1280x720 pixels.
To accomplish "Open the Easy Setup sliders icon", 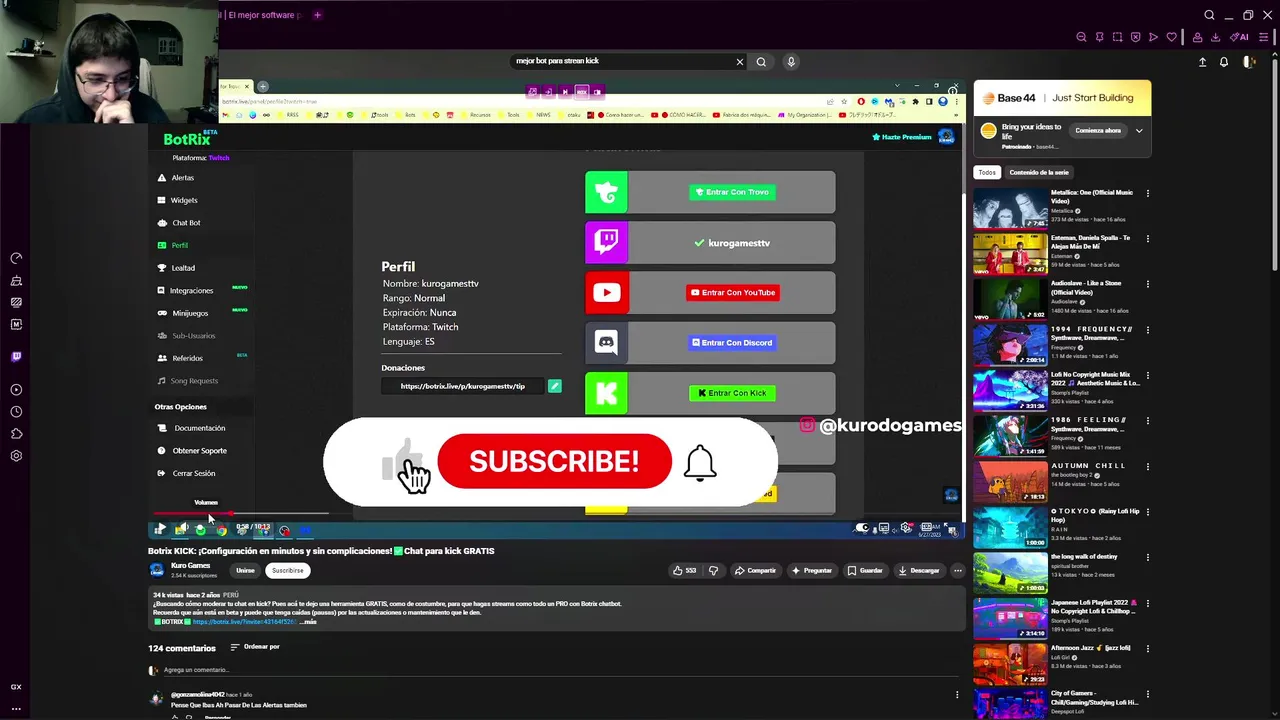I will point(1263,37).
